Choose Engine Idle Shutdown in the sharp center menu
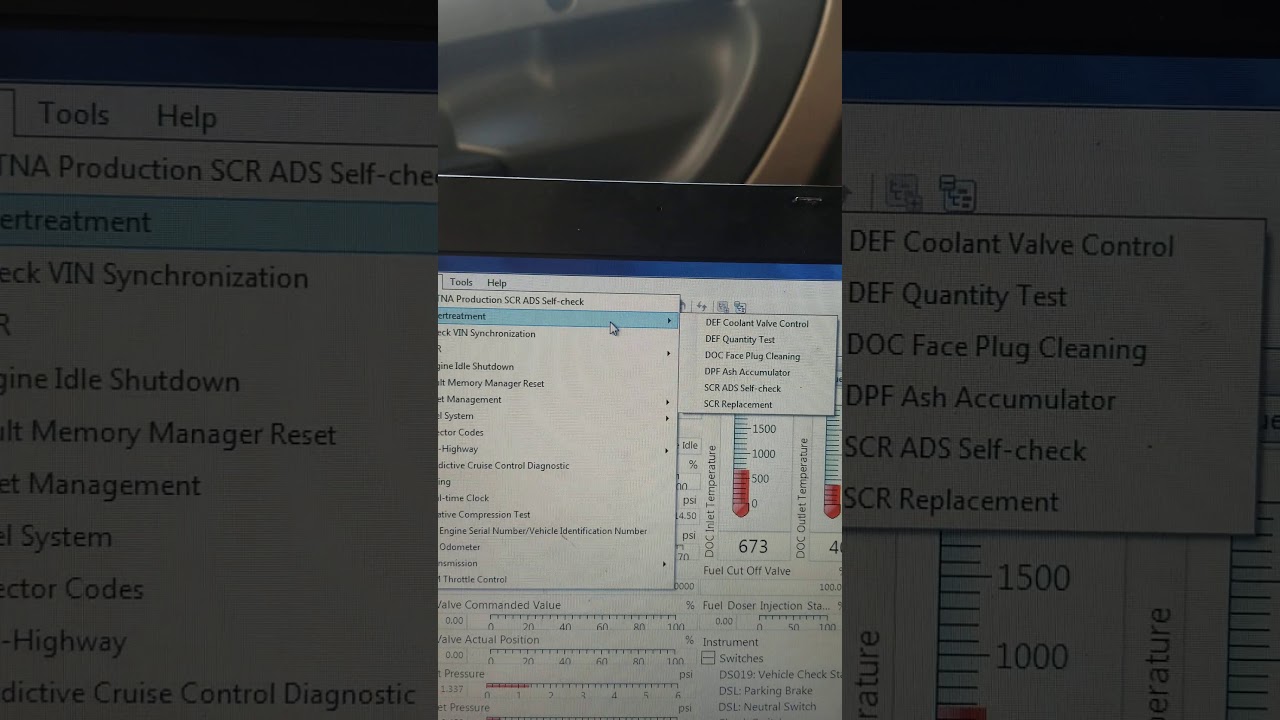Image resolution: width=1280 pixels, height=720 pixels. tap(476, 367)
